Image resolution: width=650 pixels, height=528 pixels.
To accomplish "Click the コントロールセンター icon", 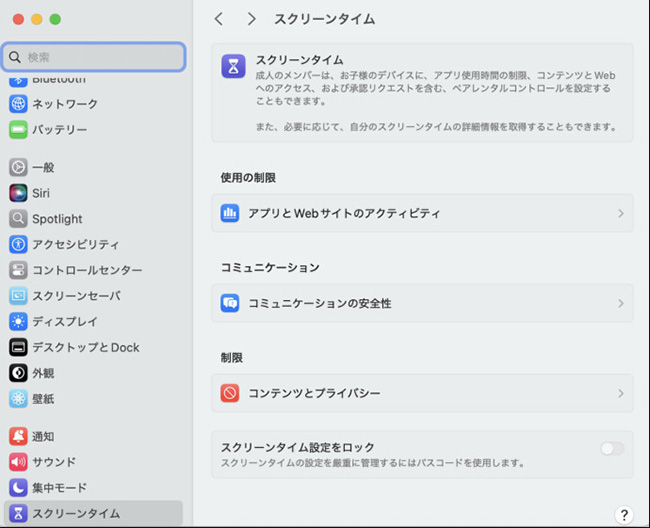I will 18,270.
